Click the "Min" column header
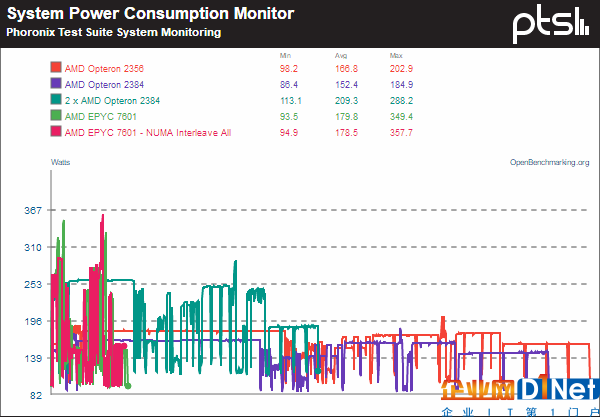The image size is (600, 417). pyautogui.click(x=285, y=55)
